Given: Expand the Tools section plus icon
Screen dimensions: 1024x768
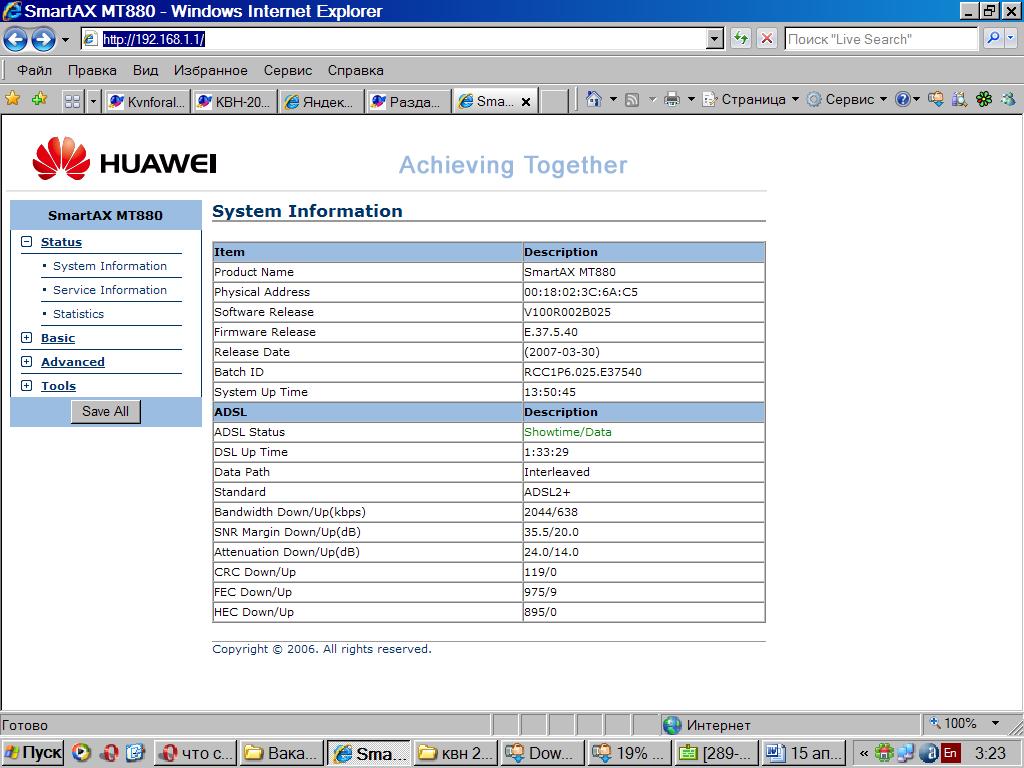Looking at the screenshot, I should [x=26, y=386].
